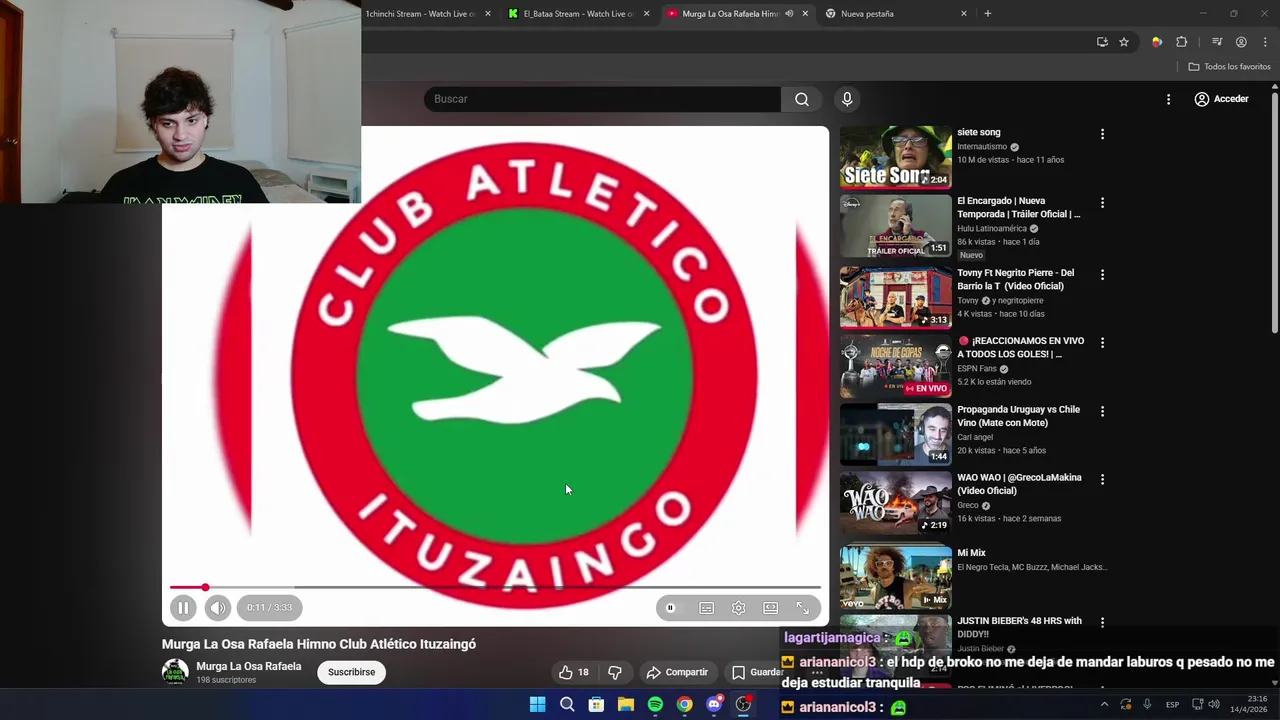Open Chrome from the taskbar
The width and height of the screenshot is (1280, 720).
684,705
